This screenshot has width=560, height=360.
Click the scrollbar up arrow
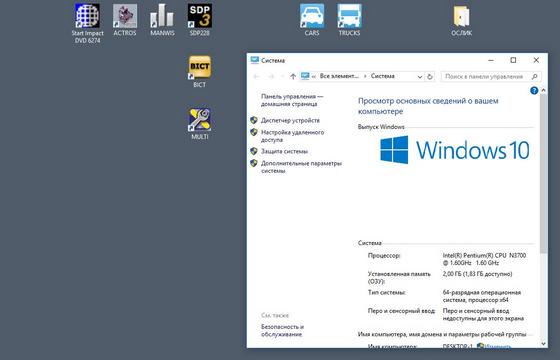tap(543, 90)
